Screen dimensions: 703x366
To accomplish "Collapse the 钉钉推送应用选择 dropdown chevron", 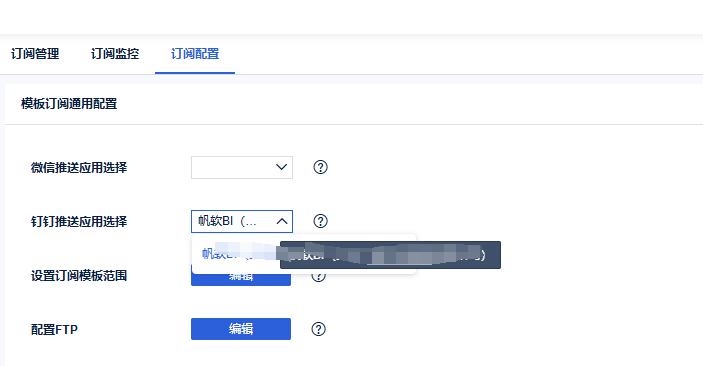I will point(282,221).
